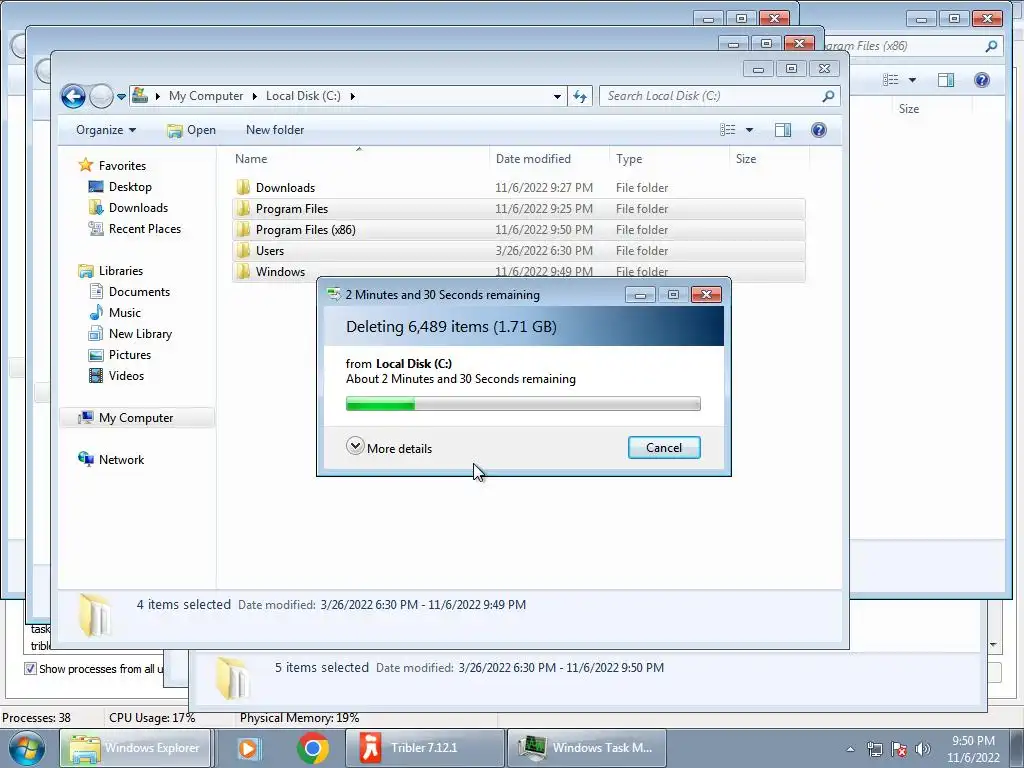Expand More details in delete dialog

coord(389,448)
